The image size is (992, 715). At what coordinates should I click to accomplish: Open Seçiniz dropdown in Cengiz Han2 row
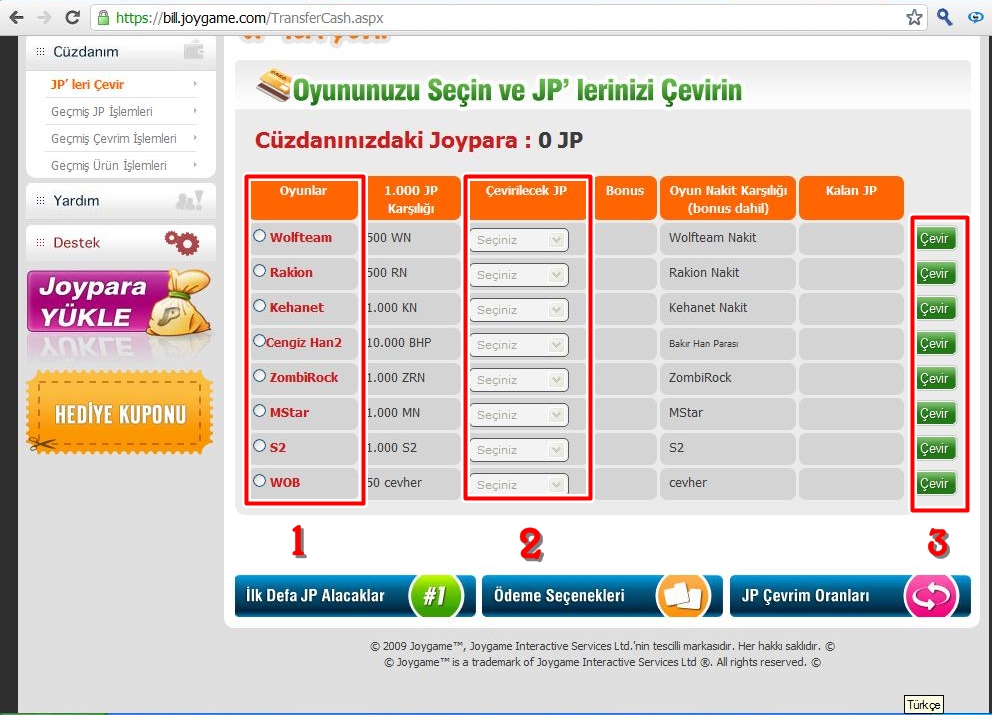519,345
